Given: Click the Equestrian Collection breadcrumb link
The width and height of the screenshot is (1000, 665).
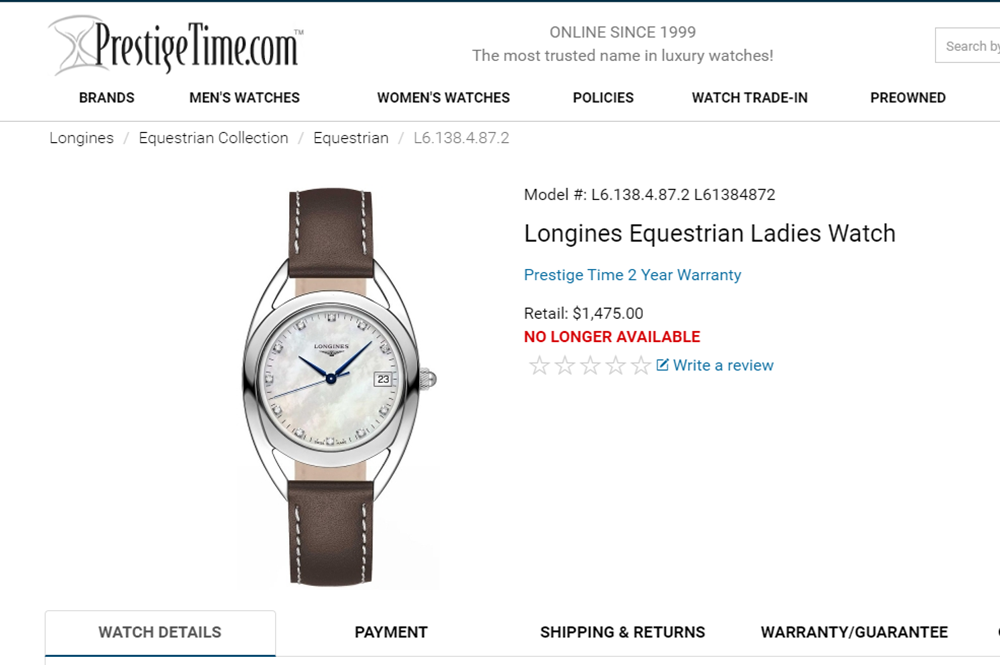Looking at the screenshot, I should tap(214, 138).
